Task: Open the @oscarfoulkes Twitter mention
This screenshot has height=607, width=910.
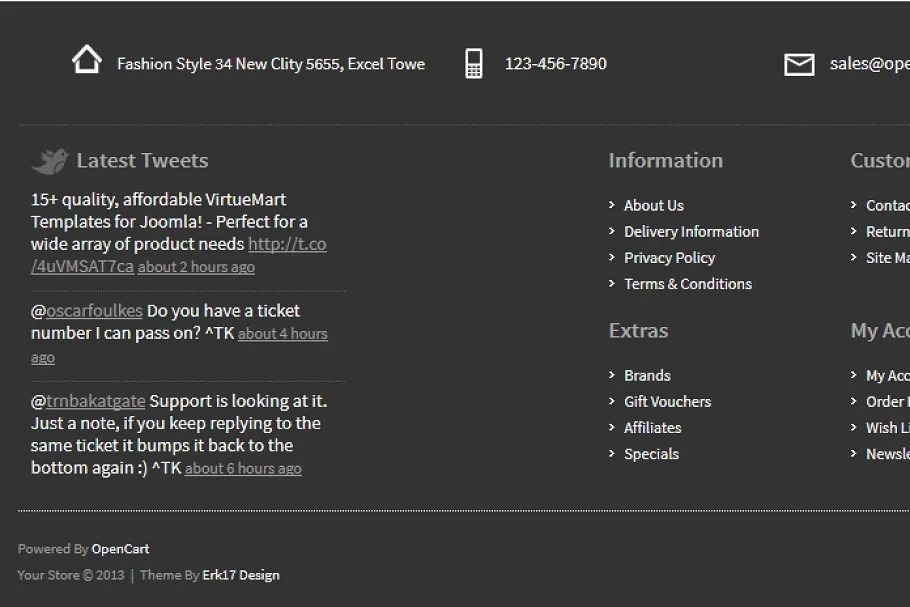Action: [94, 311]
